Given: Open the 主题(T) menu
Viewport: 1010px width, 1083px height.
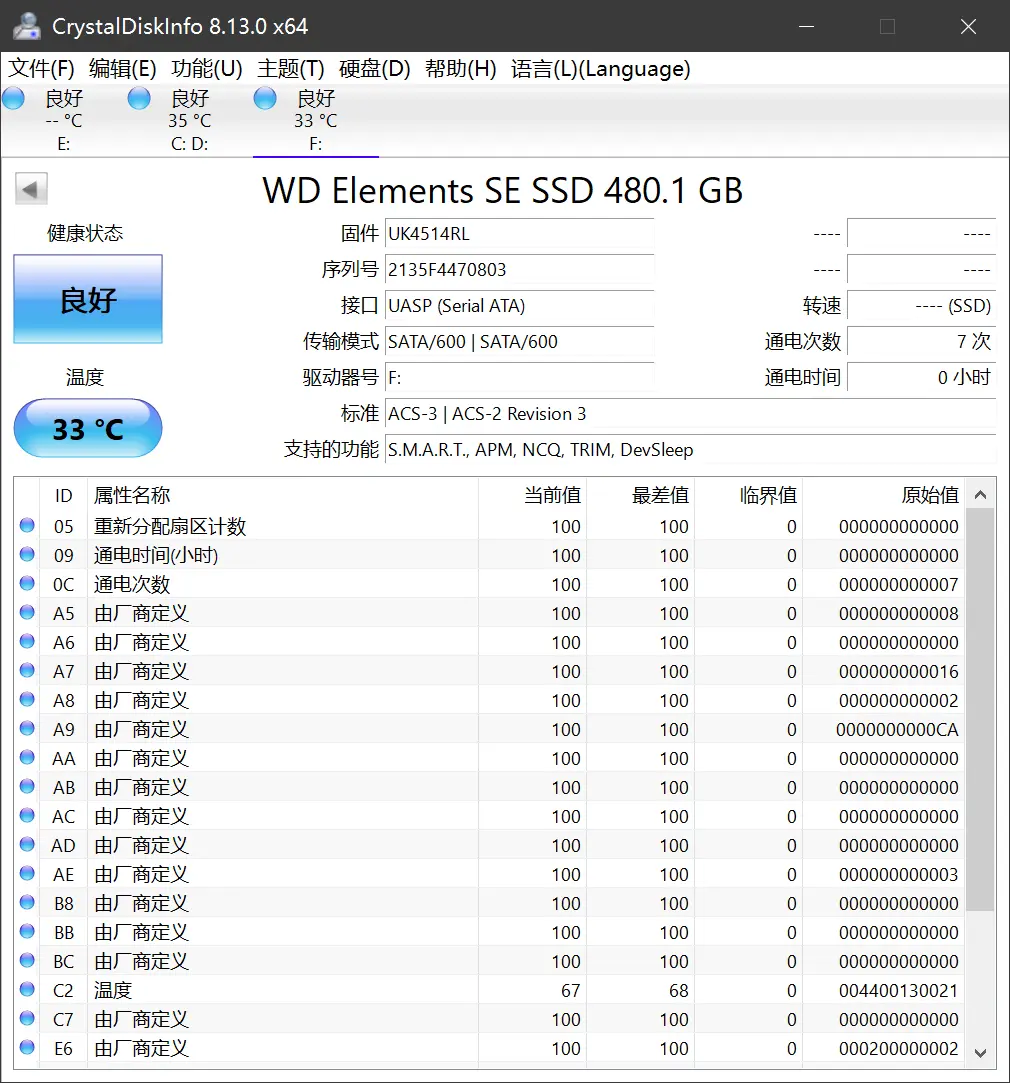Looking at the screenshot, I should click(291, 69).
